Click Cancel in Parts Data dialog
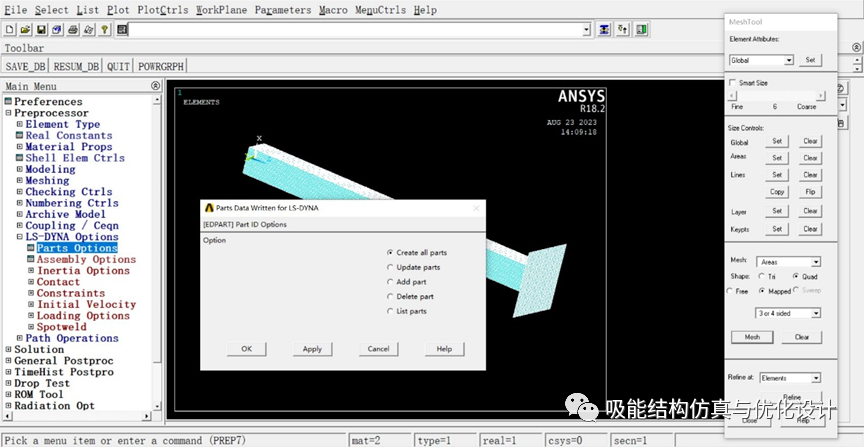The height and width of the screenshot is (447, 864). tap(379, 349)
